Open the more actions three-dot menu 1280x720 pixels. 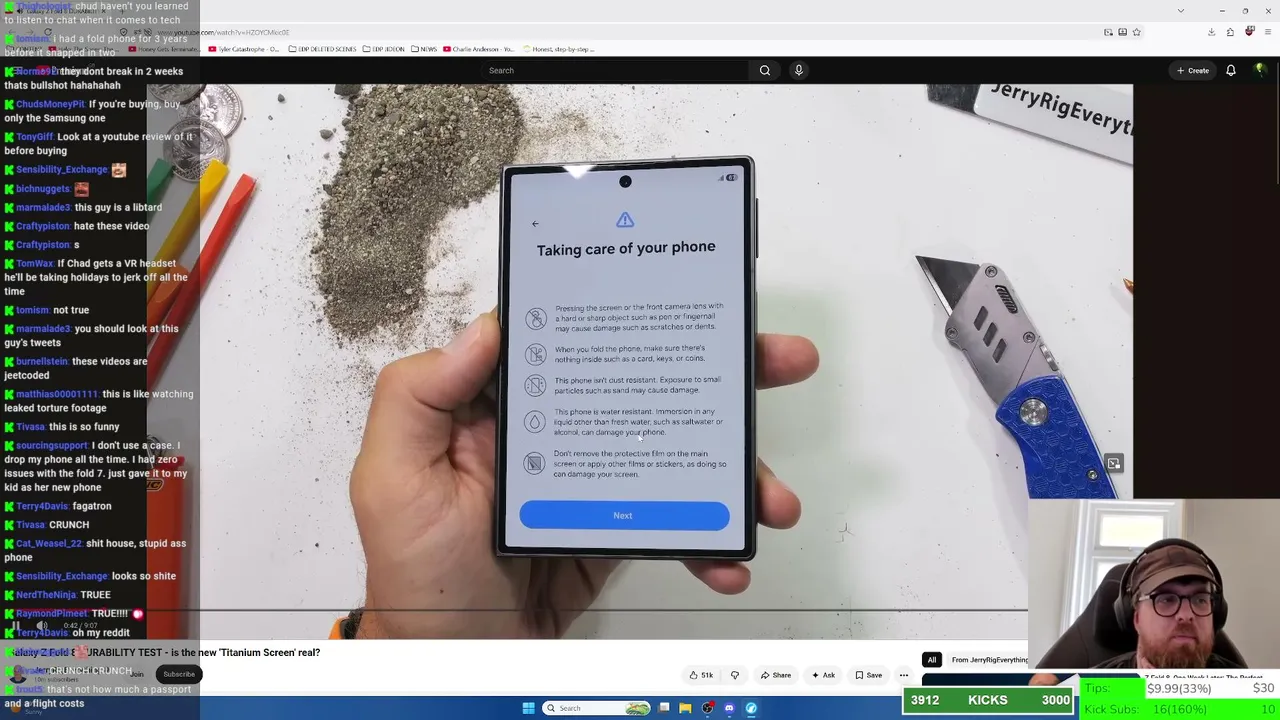[x=904, y=675]
